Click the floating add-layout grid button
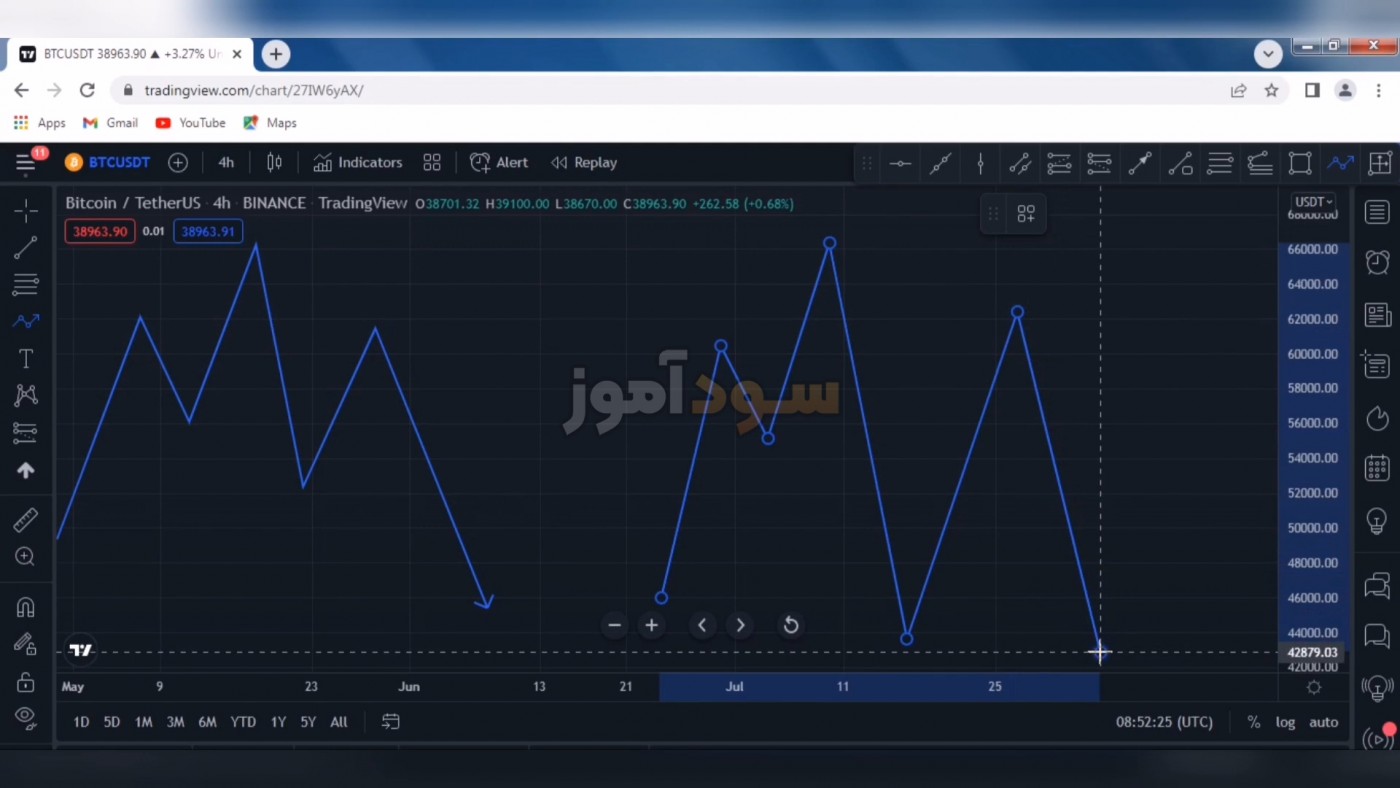This screenshot has width=1400, height=788. click(x=1026, y=213)
